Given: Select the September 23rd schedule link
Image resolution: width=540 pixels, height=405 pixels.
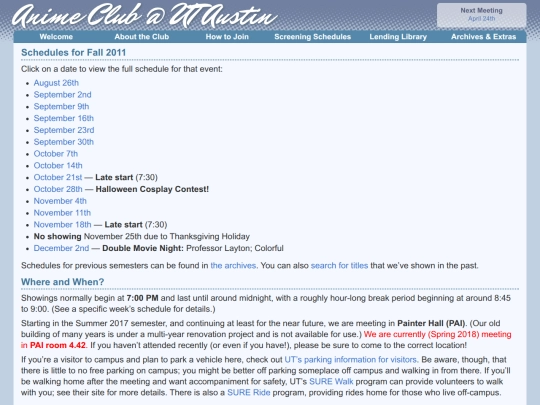Looking at the screenshot, I should (x=64, y=130).
